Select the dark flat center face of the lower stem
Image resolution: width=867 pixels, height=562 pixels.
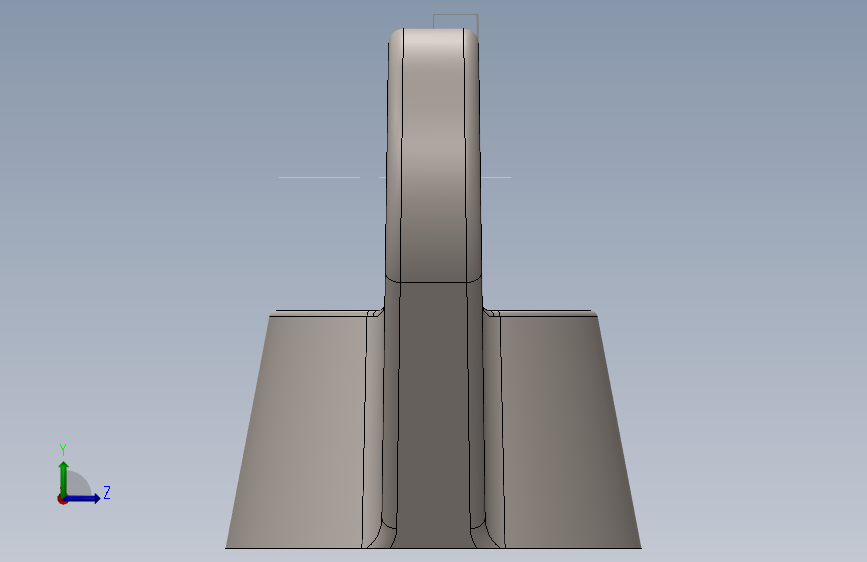click(x=433, y=415)
